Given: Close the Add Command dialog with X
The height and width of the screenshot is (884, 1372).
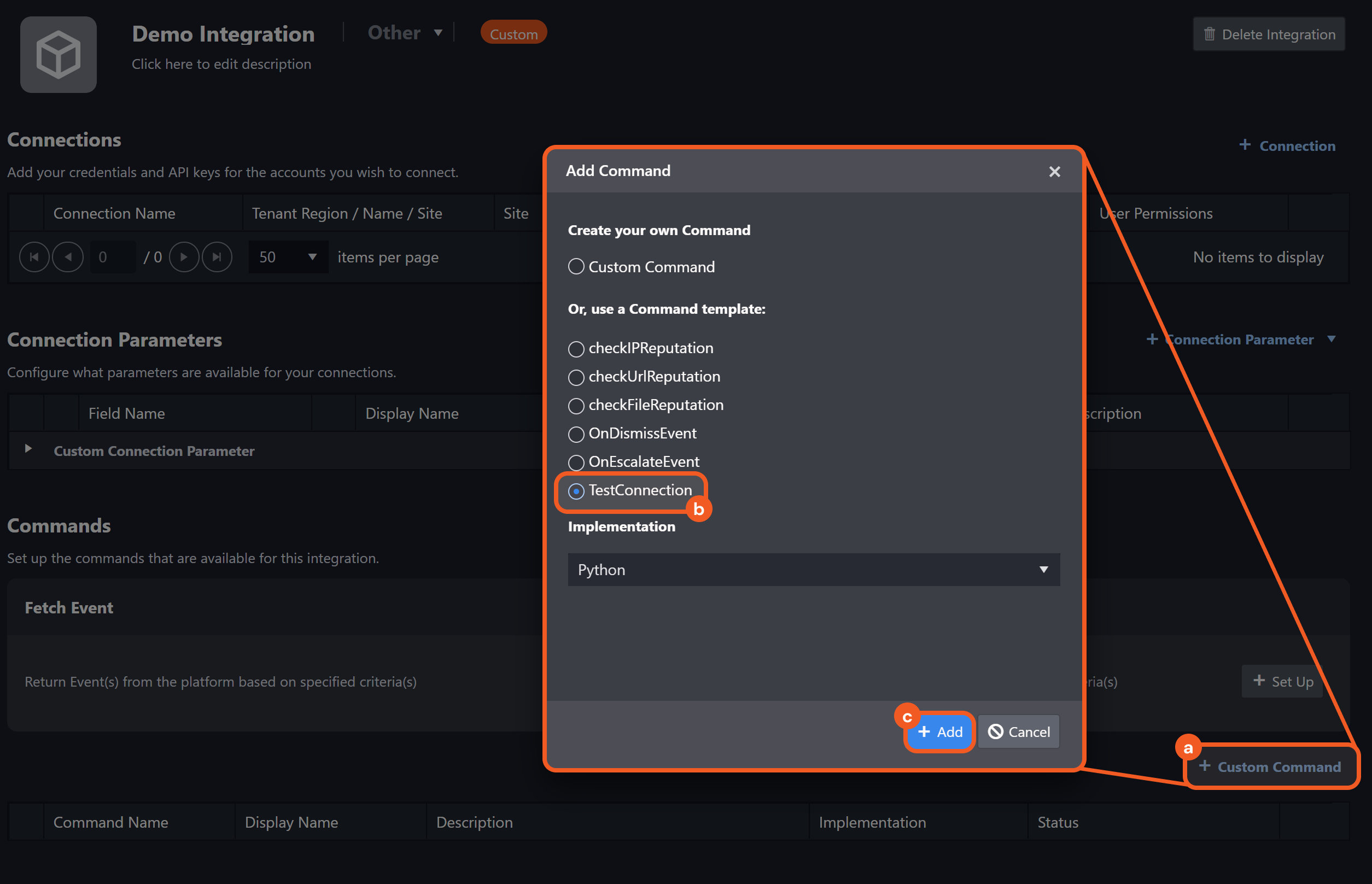Looking at the screenshot, I should (x=1054, y=172).
